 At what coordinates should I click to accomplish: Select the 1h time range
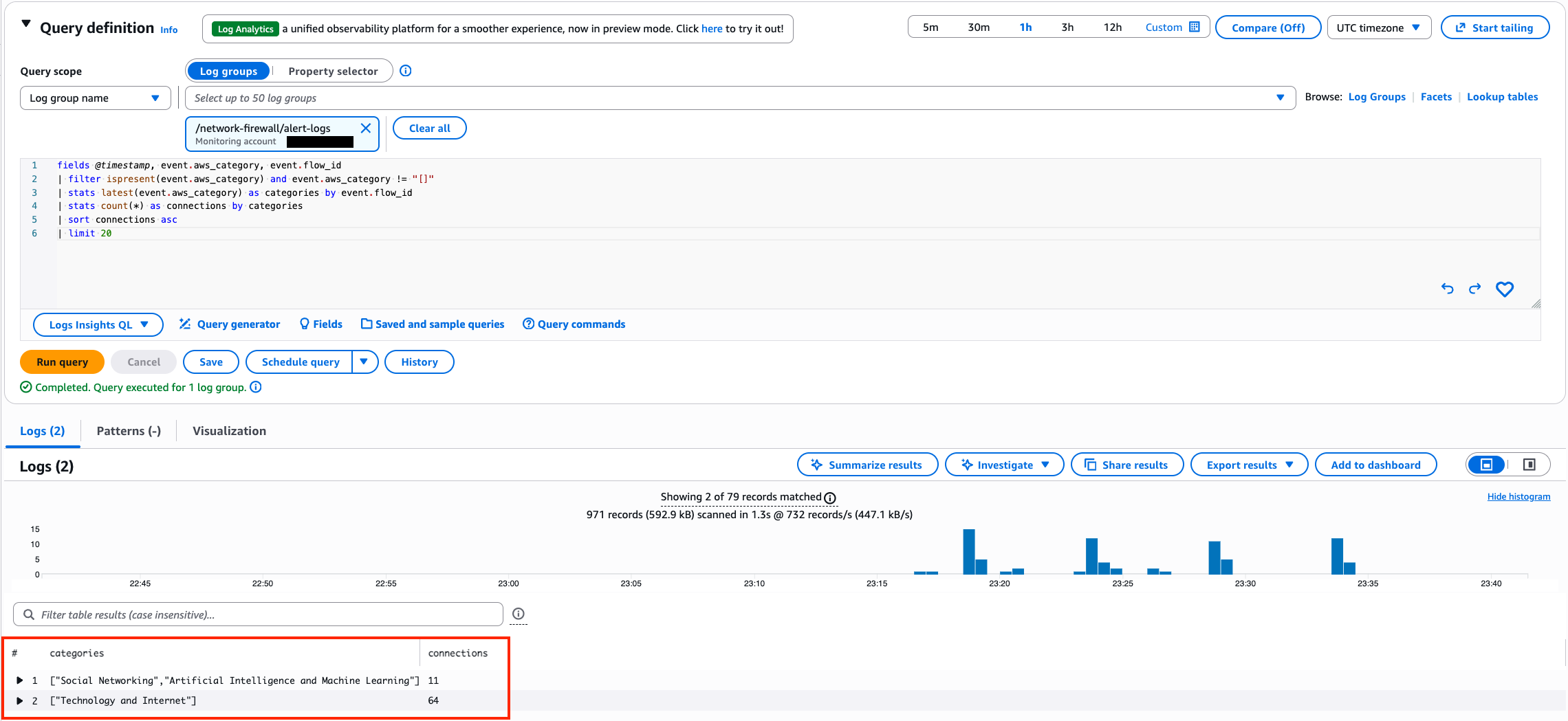click(x=1025, y=27)
